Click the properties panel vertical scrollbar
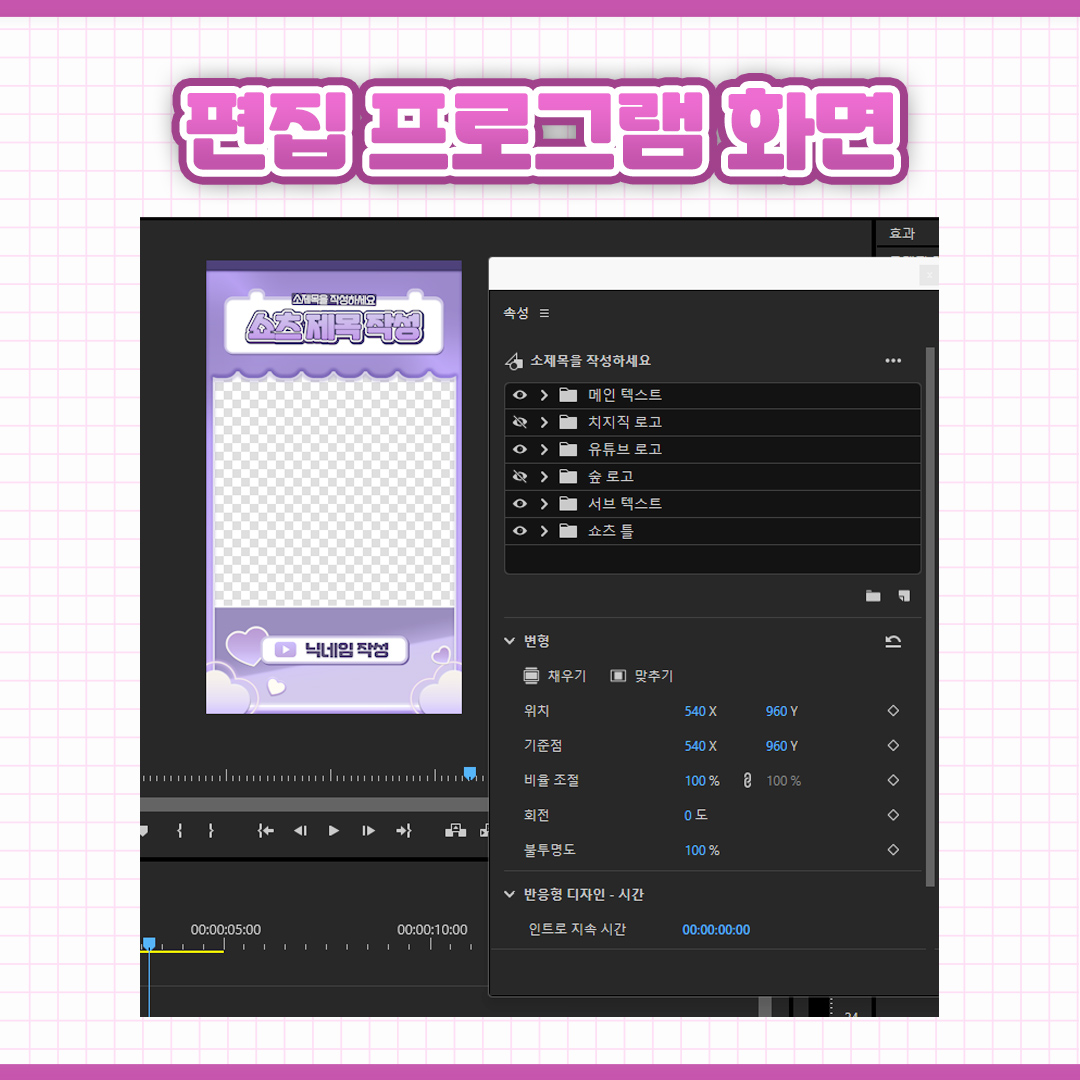 pyautogui.click(x=930, y=616)
